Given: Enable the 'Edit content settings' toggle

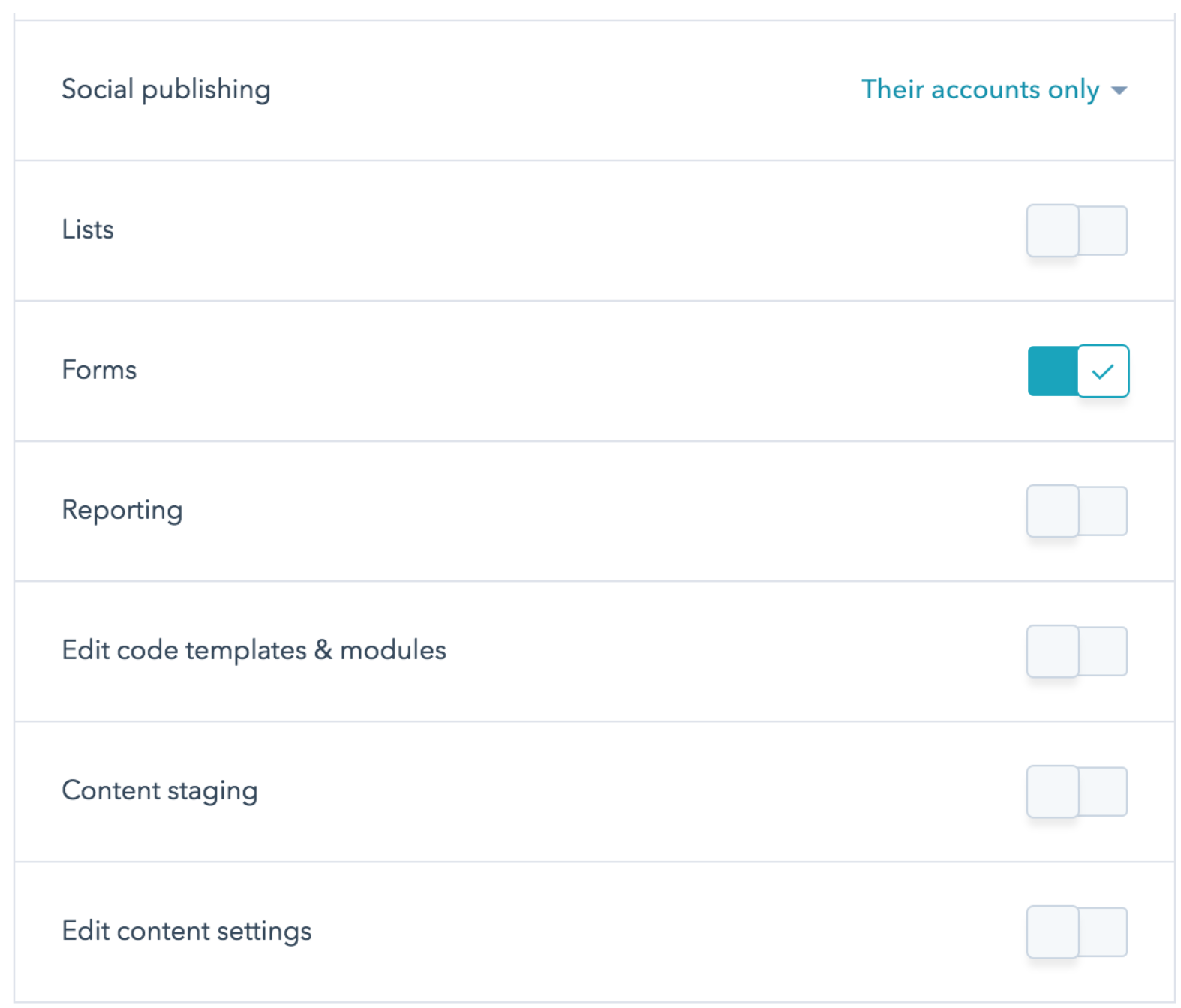Looking at the screenshot, I should 1077,931.
